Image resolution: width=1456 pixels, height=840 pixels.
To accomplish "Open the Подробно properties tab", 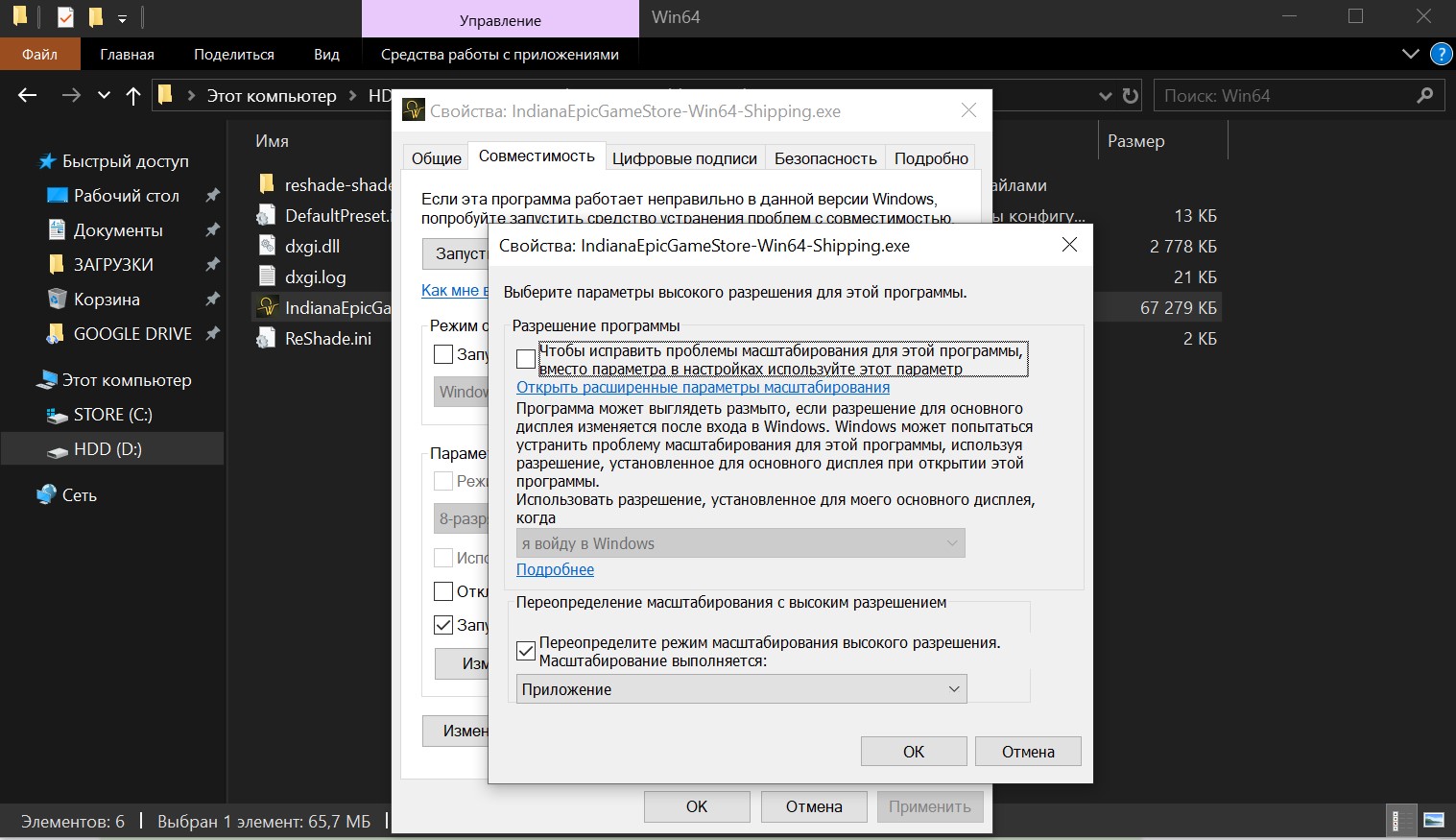I will (931, 158).
